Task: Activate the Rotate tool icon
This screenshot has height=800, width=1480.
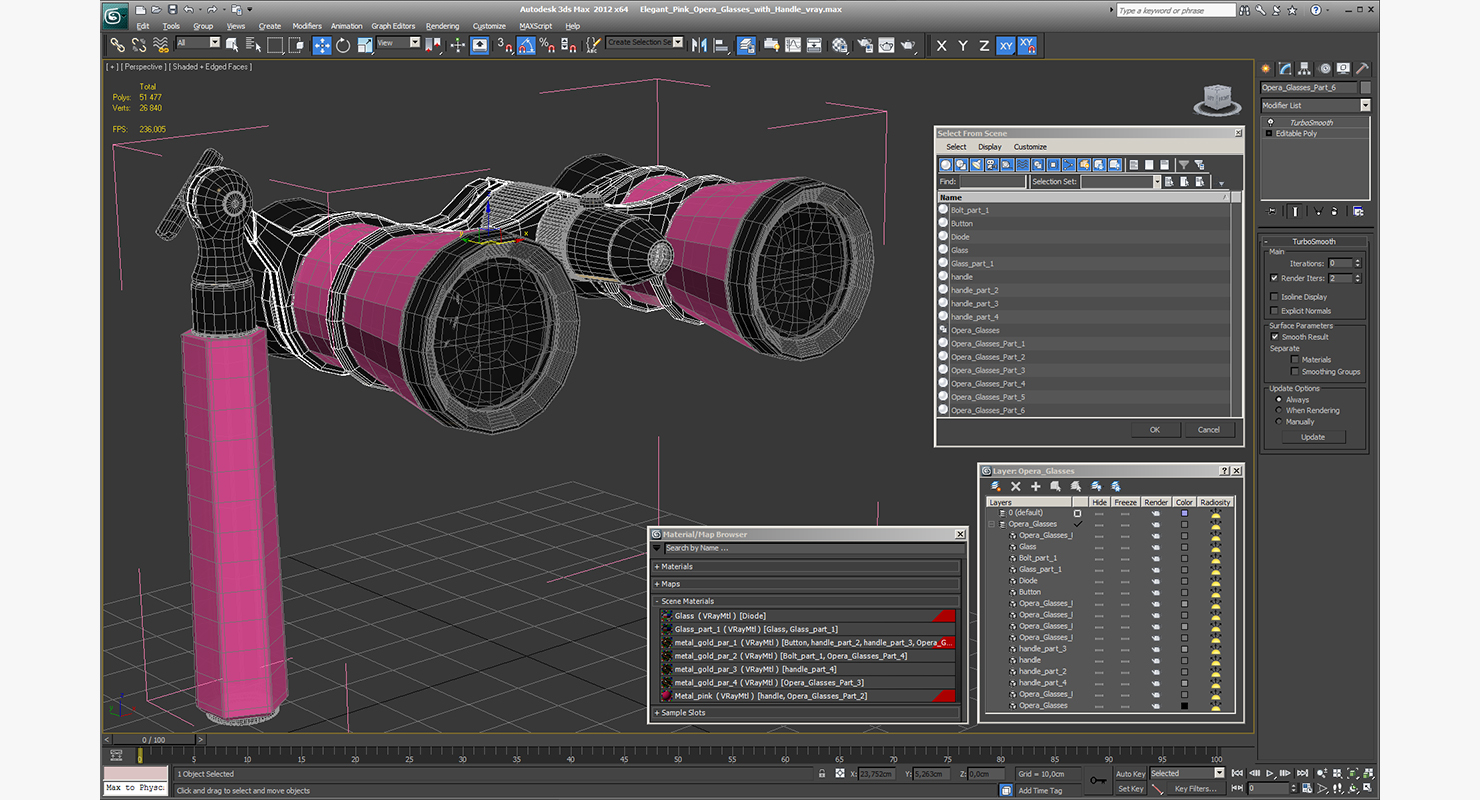Action: pos(343,45)
